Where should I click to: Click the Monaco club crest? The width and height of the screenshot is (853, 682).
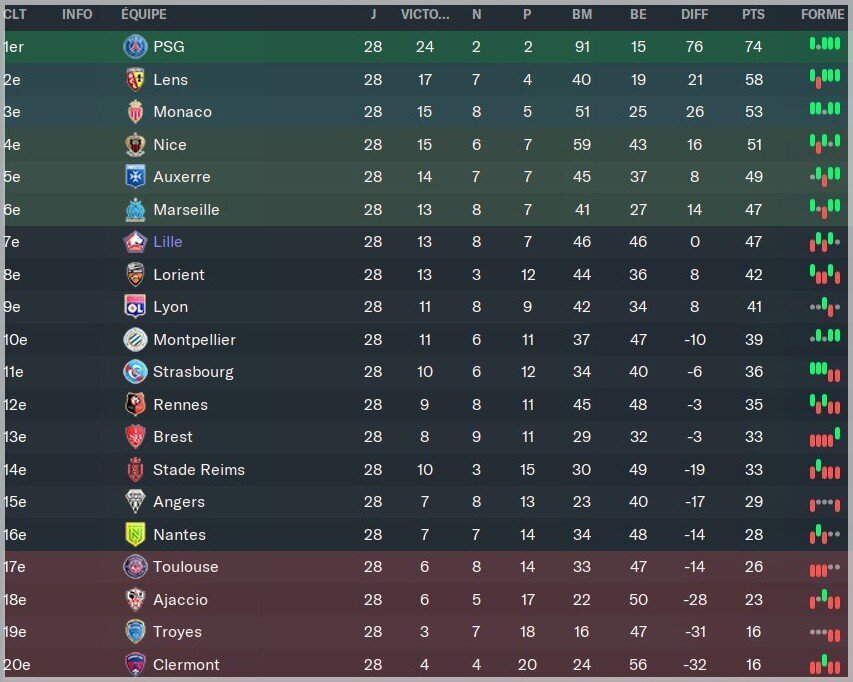tap(135, 112)
